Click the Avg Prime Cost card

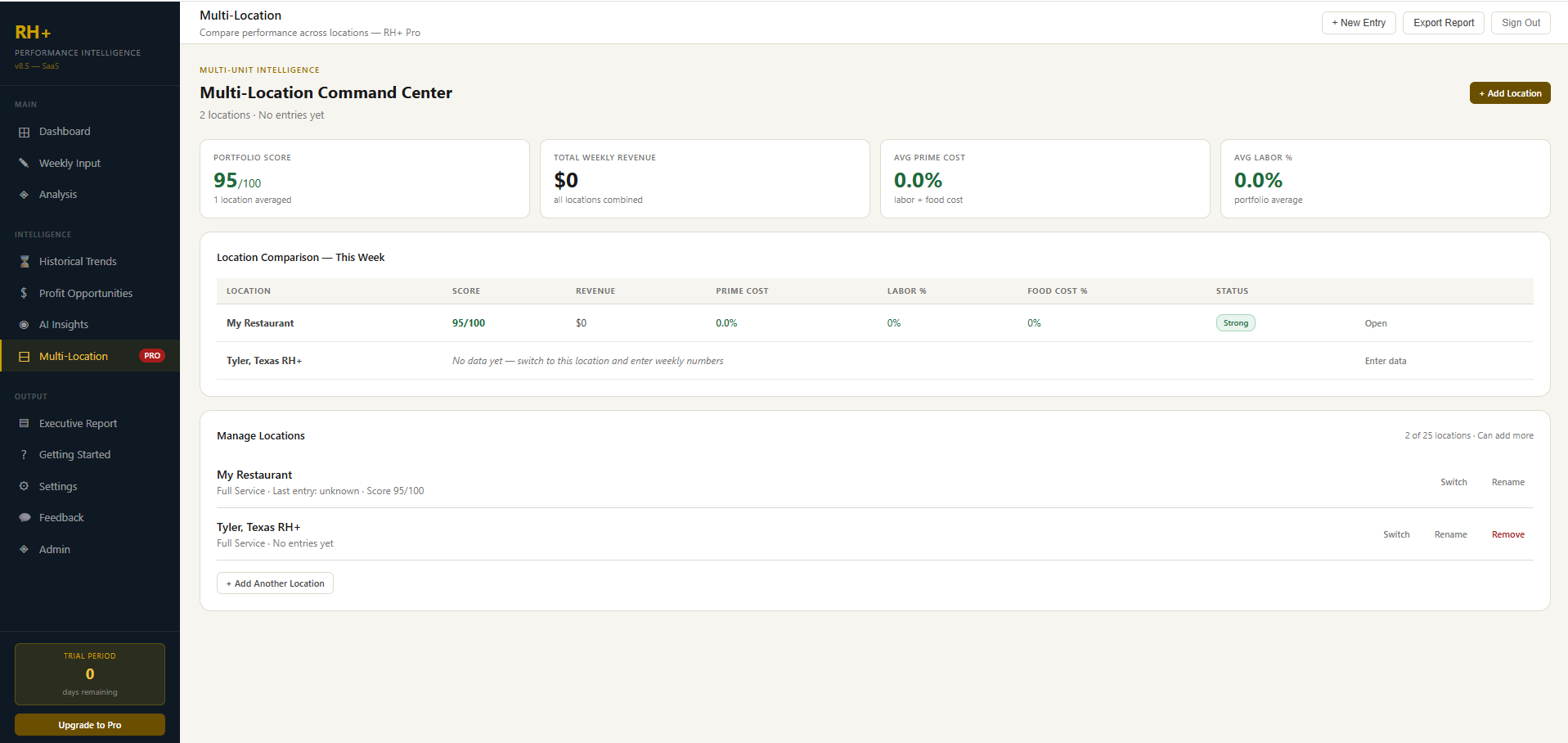[1045, 178]
